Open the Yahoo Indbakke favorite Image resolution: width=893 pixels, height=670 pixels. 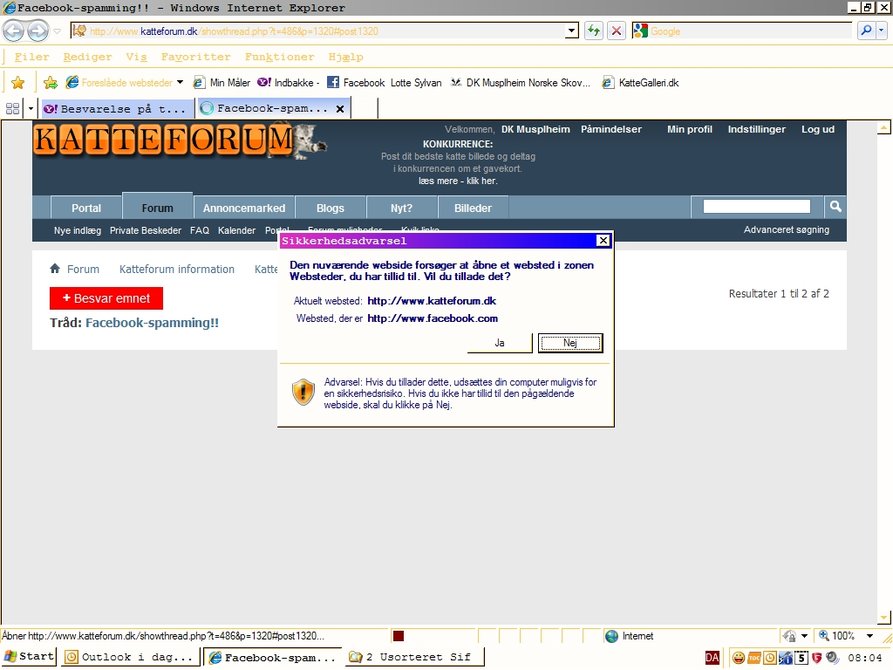click(x=288, y=83)
